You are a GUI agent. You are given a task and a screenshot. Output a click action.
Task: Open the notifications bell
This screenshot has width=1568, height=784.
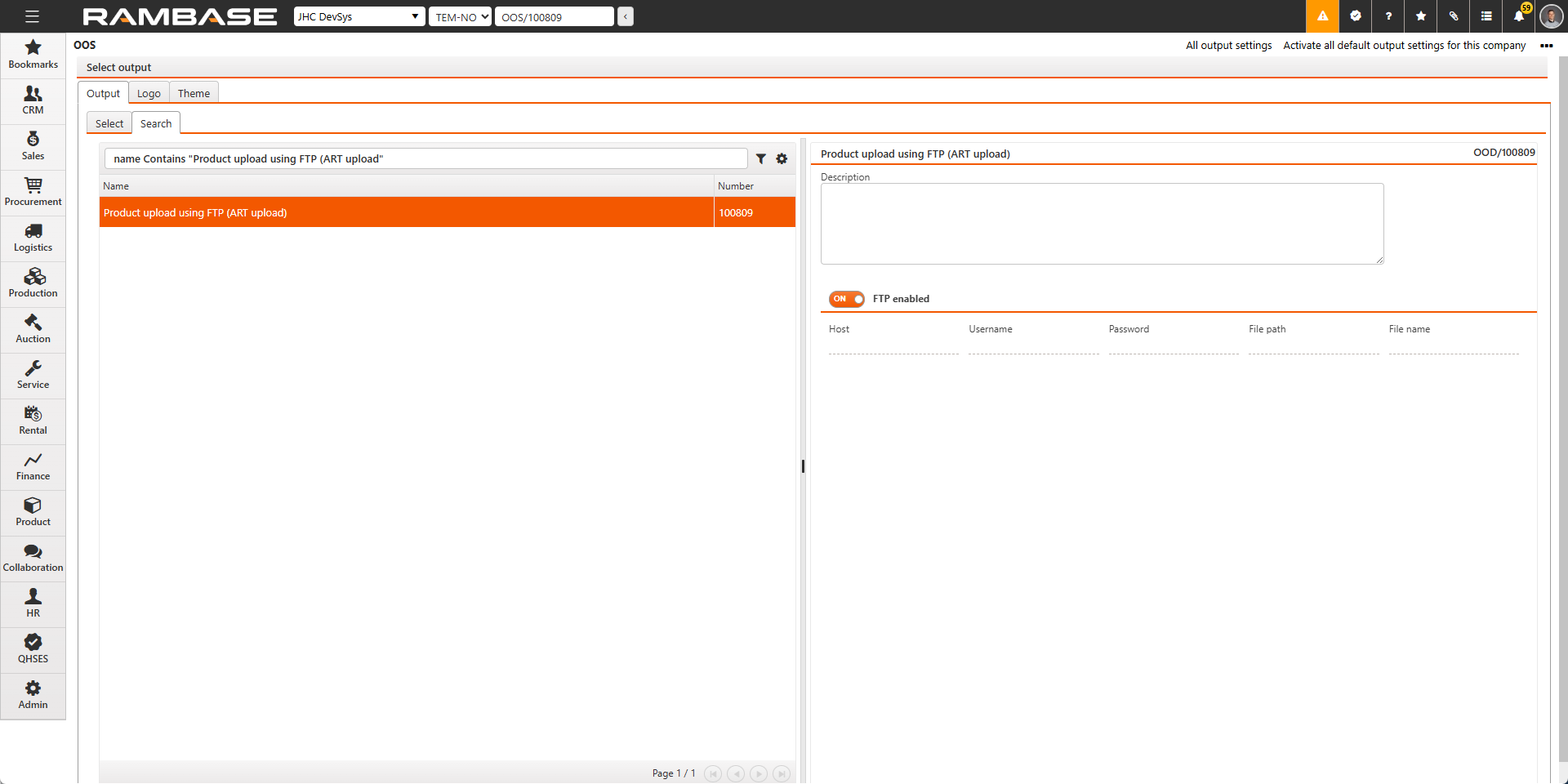pyautogui.click(x=1518, y=16)
